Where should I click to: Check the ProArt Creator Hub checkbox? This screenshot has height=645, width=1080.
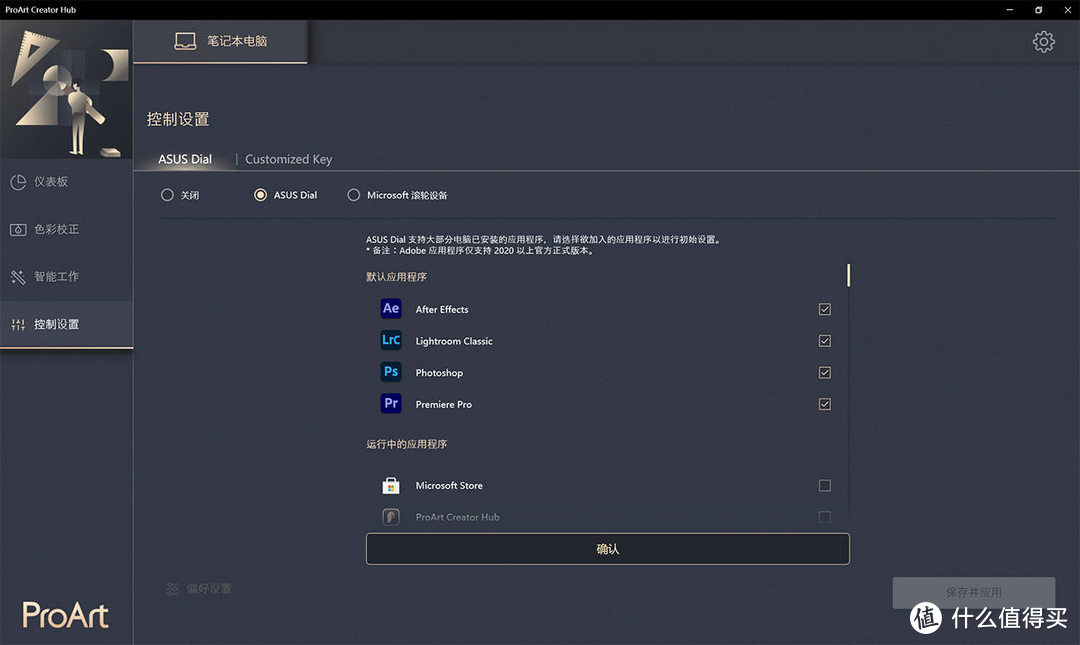(824, 517)
